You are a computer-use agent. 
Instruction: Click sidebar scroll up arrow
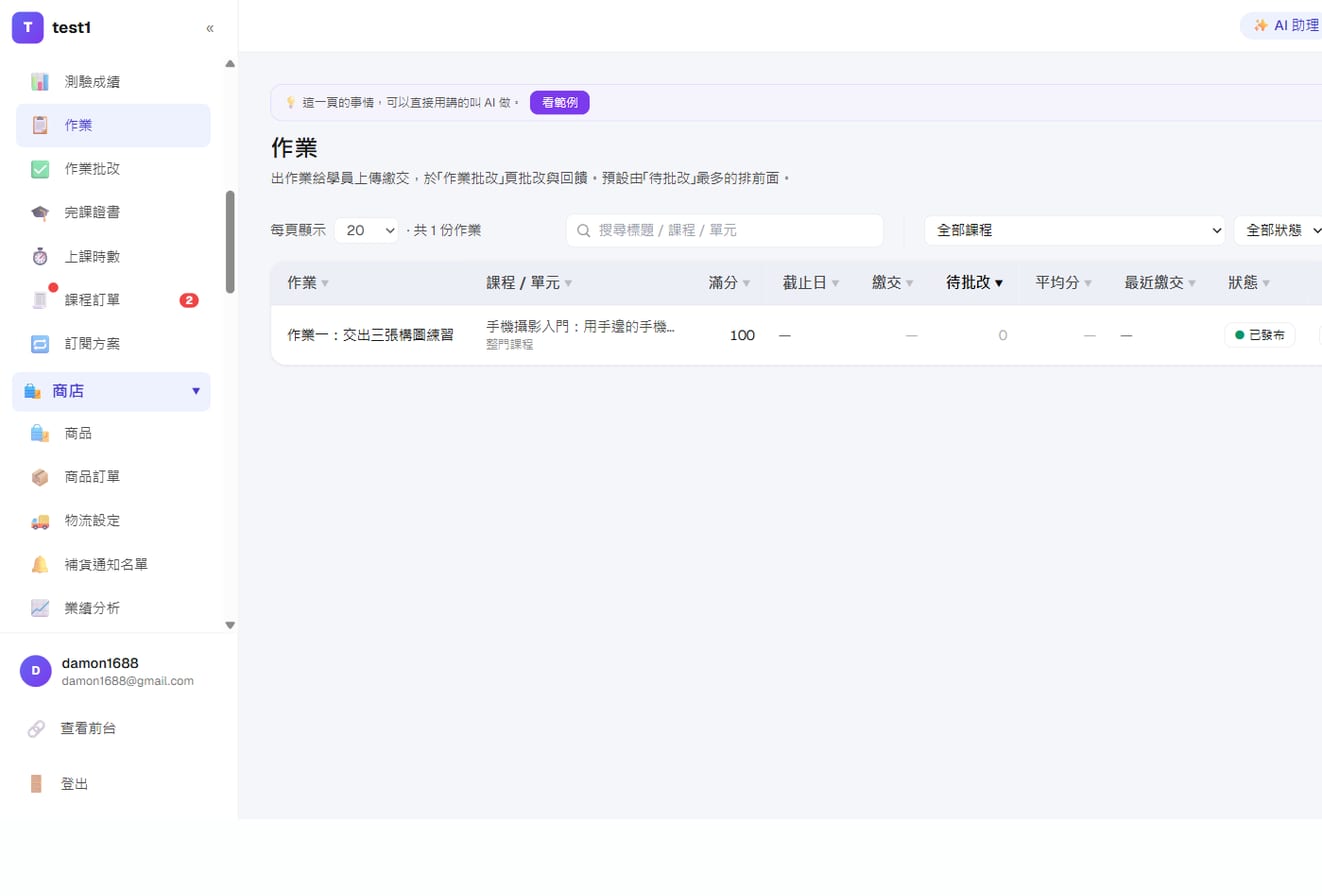point(230,64)
